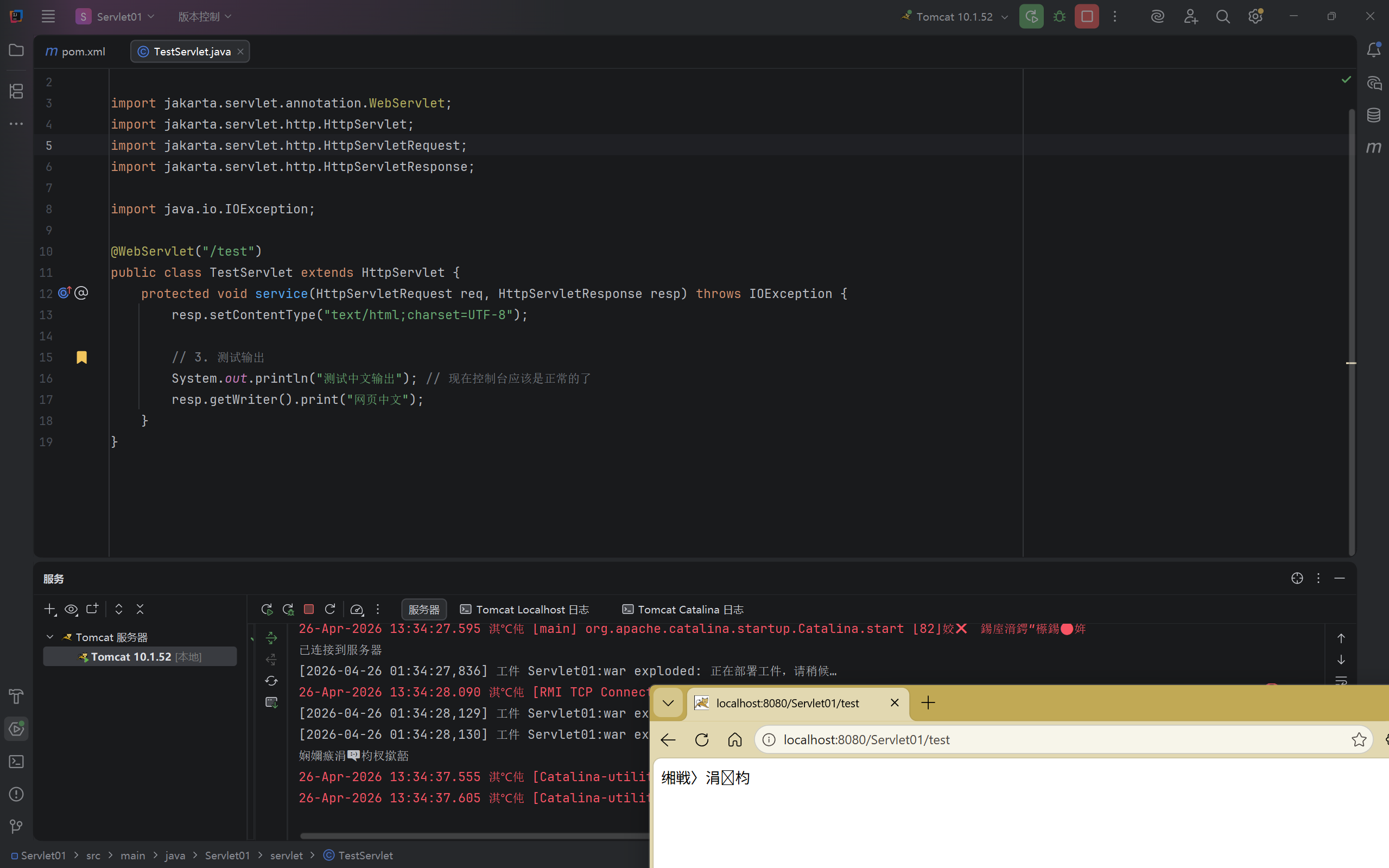Switch to the pom.xml editor tab
The image size is (1389, 868).
point(76,52)
